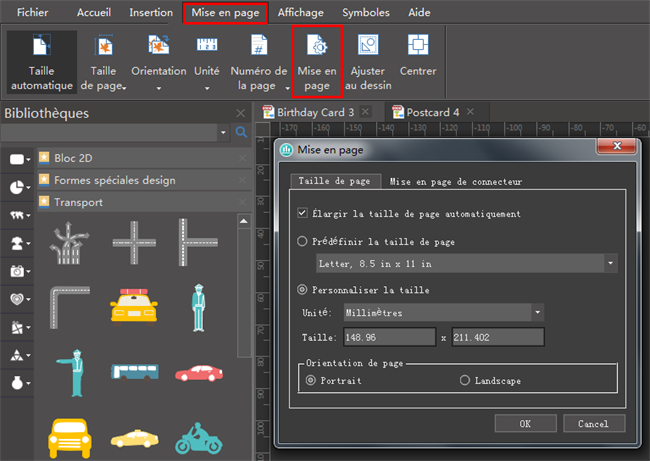Select Prédéfinir la taille de page option
This screenshot has height=461, width=650.
(x=303, y=241)
